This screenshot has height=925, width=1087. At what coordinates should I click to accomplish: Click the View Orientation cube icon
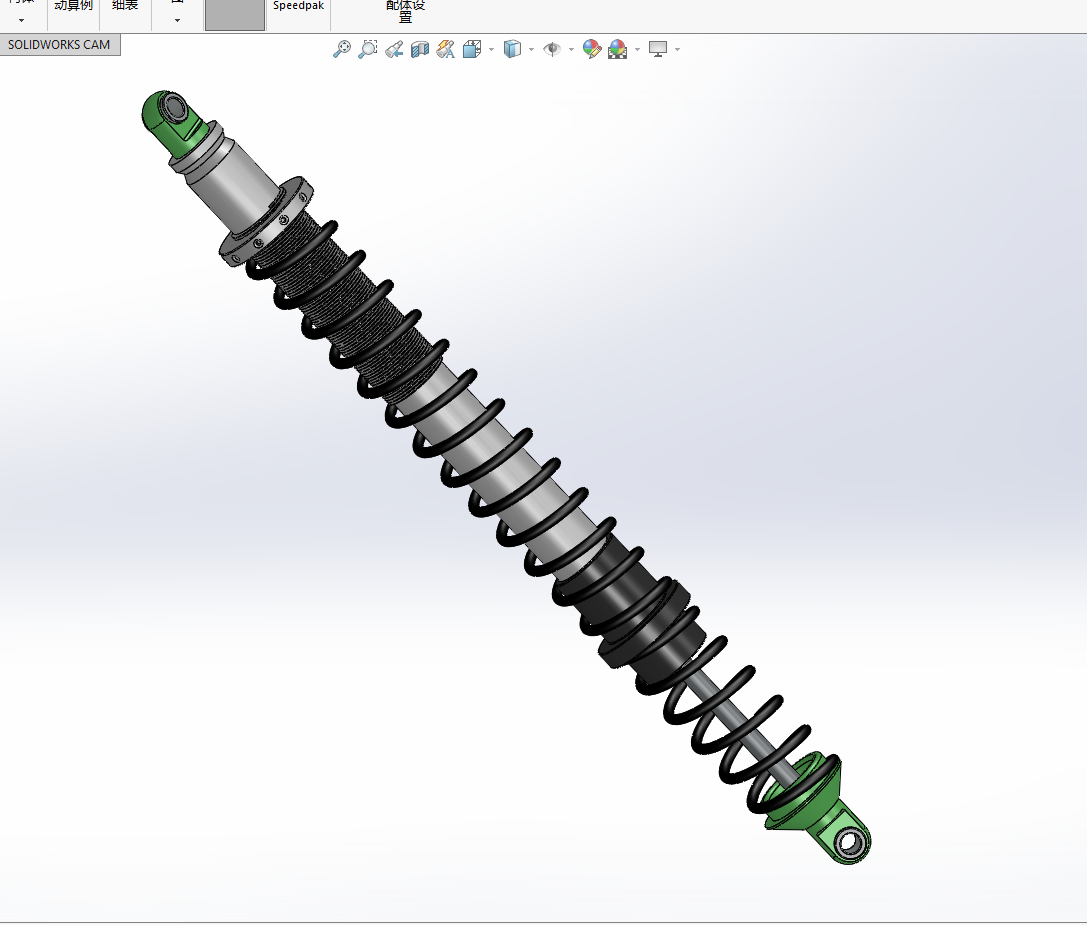coord(472,49)
